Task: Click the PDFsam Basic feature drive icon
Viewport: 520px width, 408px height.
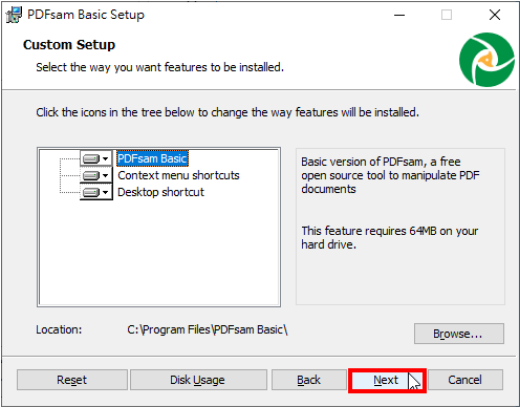Action: point(91,159)
